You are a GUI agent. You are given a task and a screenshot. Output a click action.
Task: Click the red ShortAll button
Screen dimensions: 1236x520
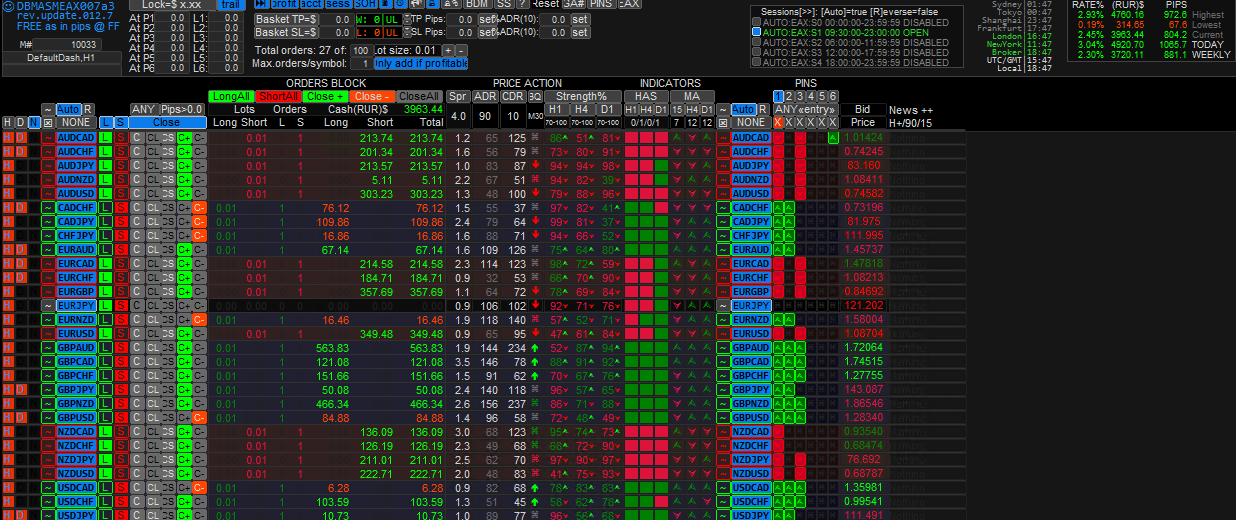[278, 96]
